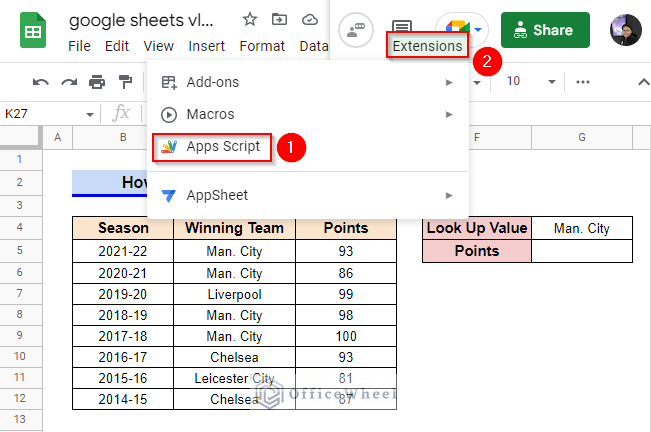The height and width of the screenshot is (432, 651).
Task: Select the 2021-22 season cell
Action: pyautogui.click(x=123, y=251)
